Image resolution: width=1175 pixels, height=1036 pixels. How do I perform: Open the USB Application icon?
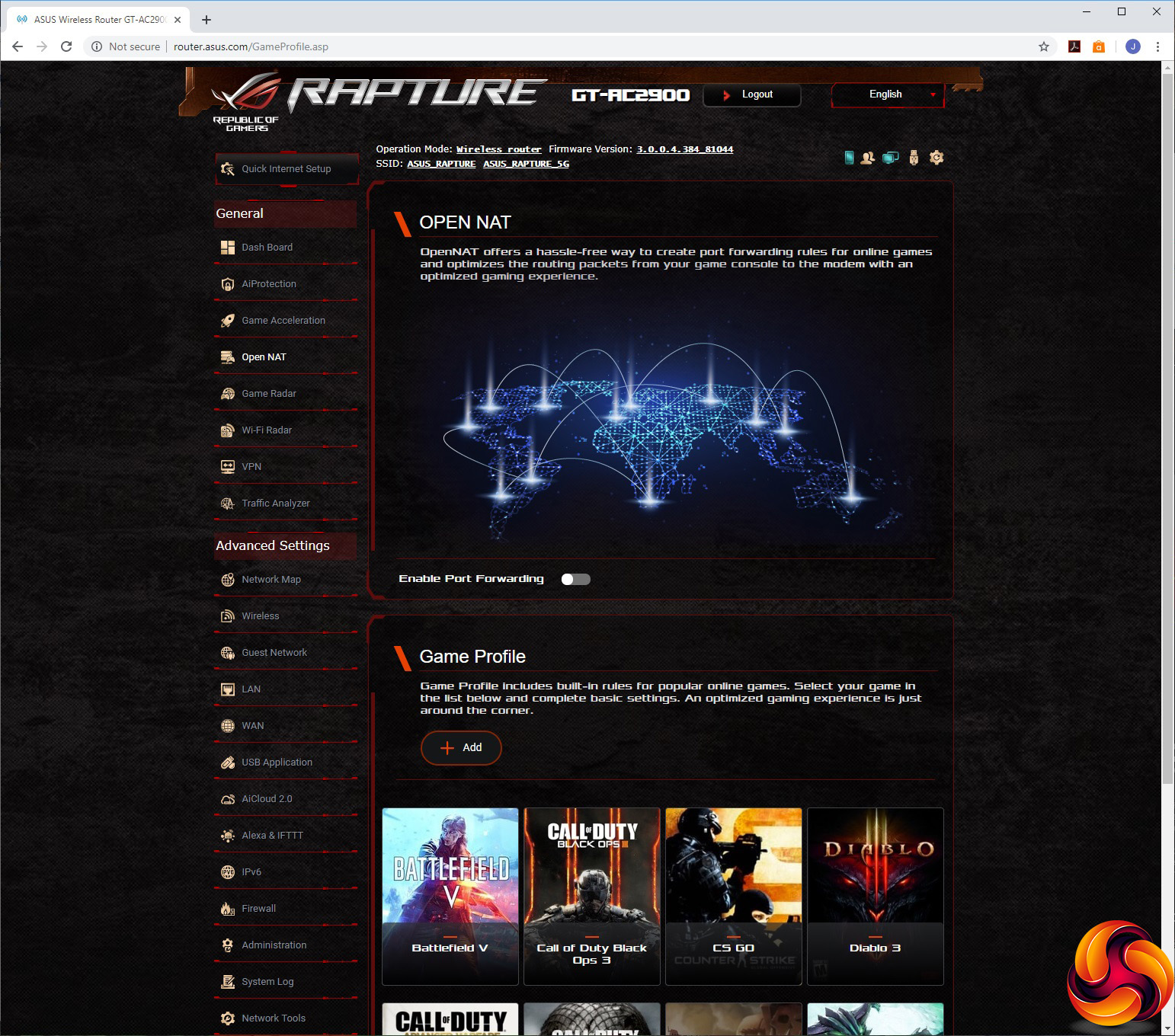point(227,763)
